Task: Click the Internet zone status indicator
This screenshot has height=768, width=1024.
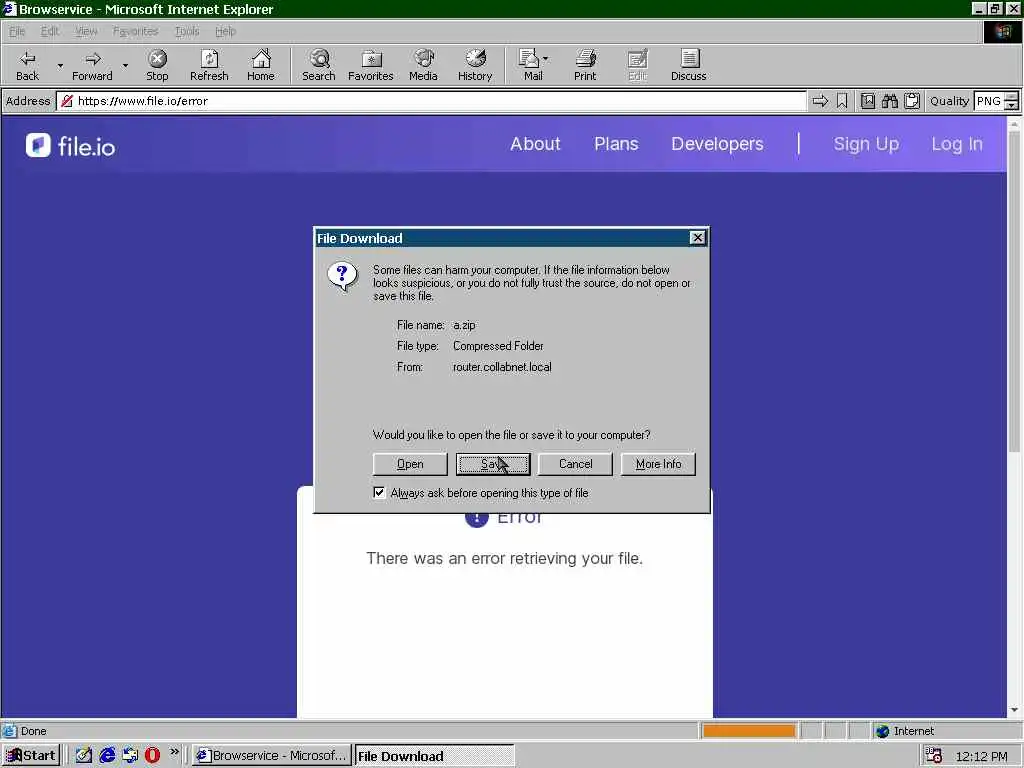Action: click(x=905, y=731)
